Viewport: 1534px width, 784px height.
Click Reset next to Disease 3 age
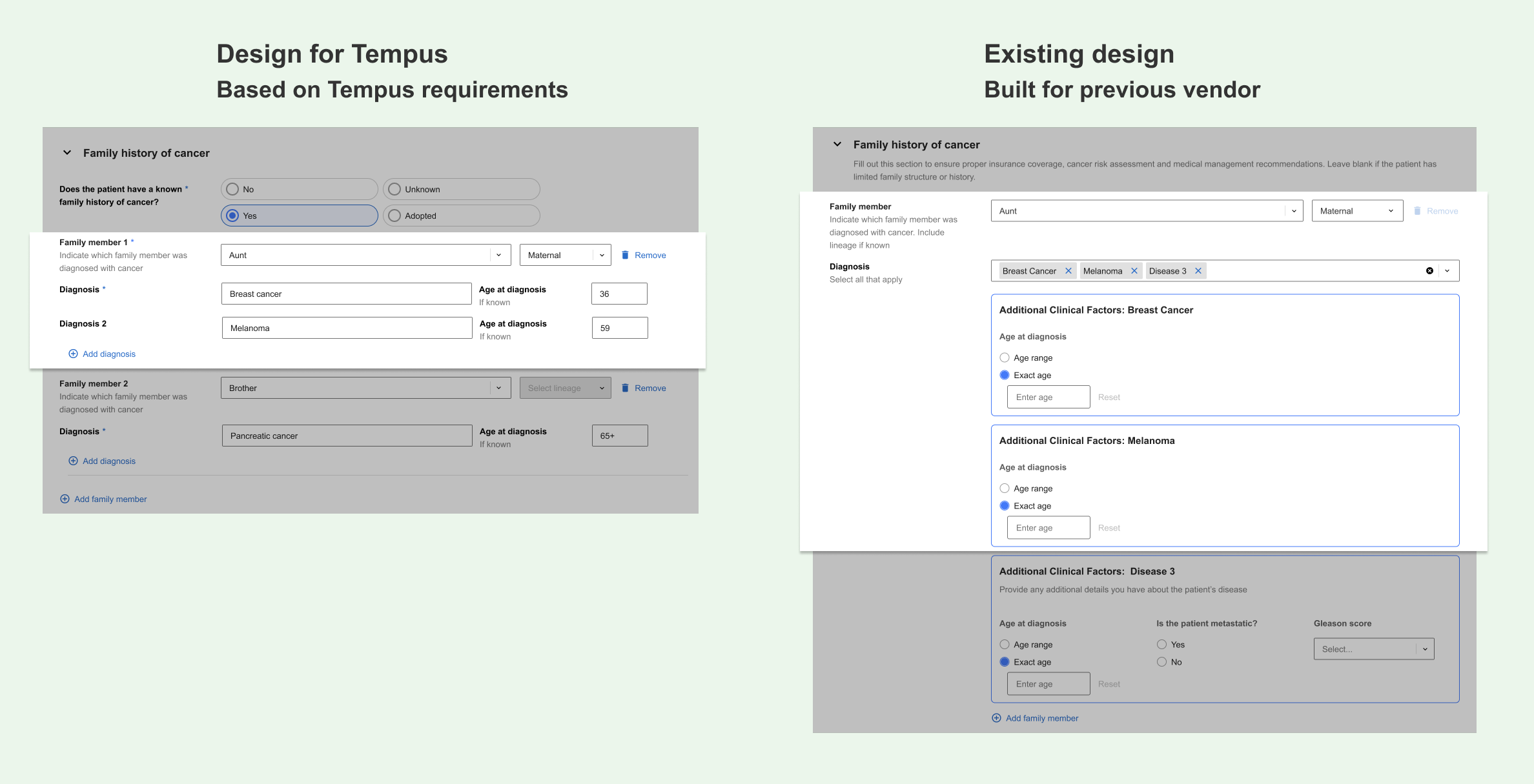1109,684
